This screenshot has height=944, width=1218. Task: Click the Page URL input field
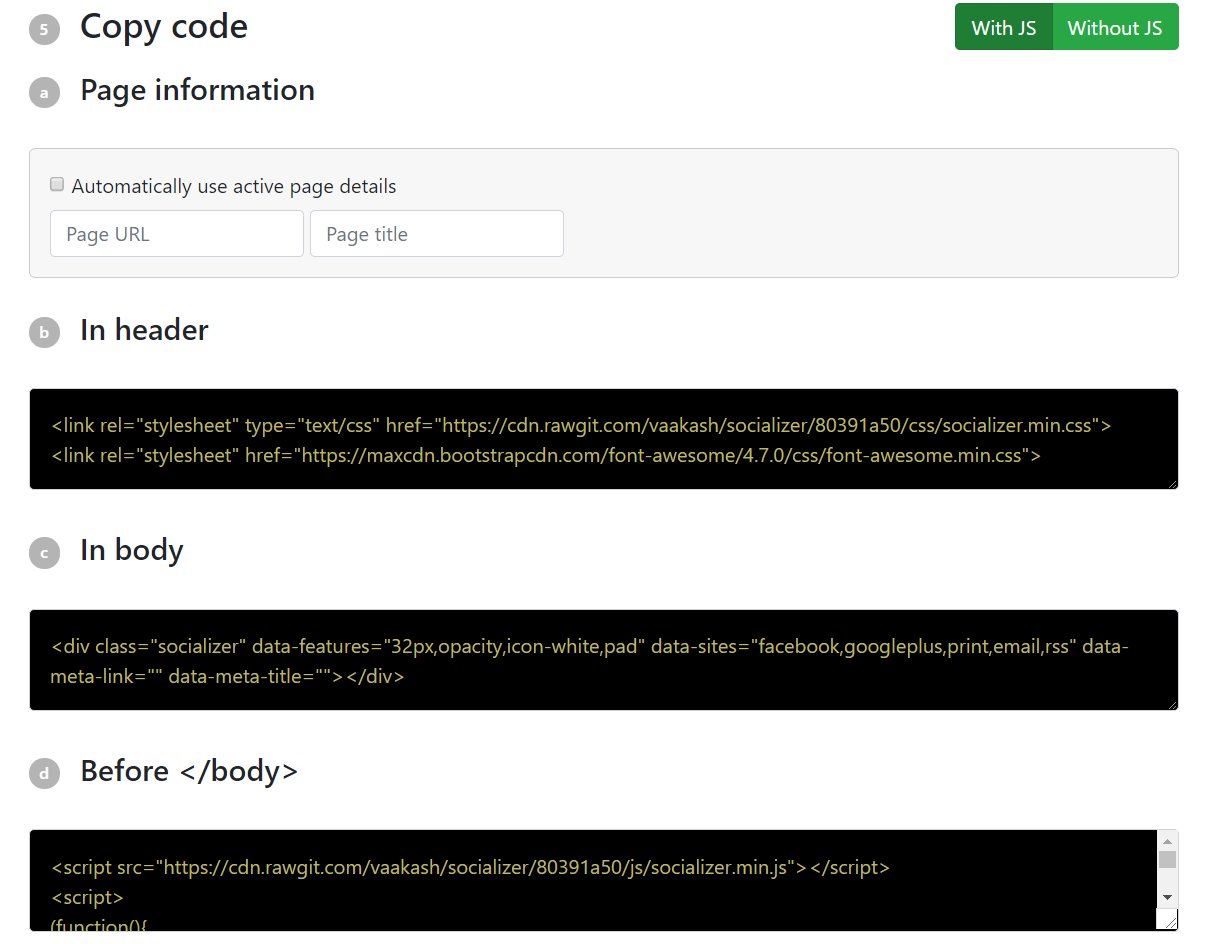[177, 233]
